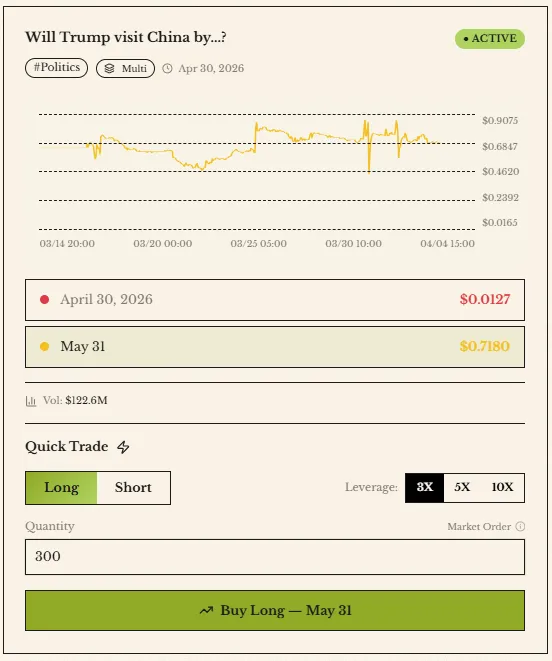
Task: Select the #Politics category tag
Action: click(x=57, y=68)
